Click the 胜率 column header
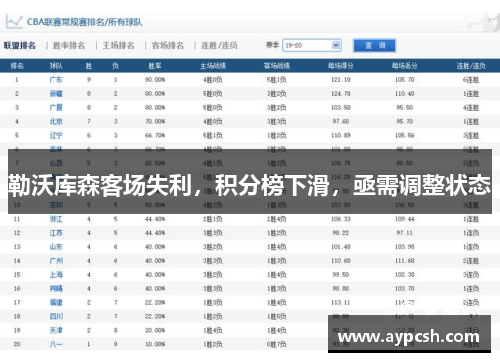 155,66
